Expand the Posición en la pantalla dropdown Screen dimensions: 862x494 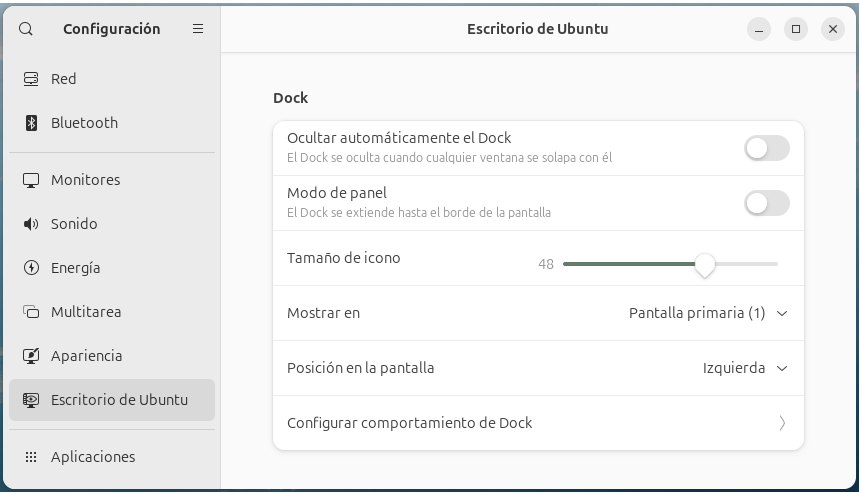[x=745, y=368]
